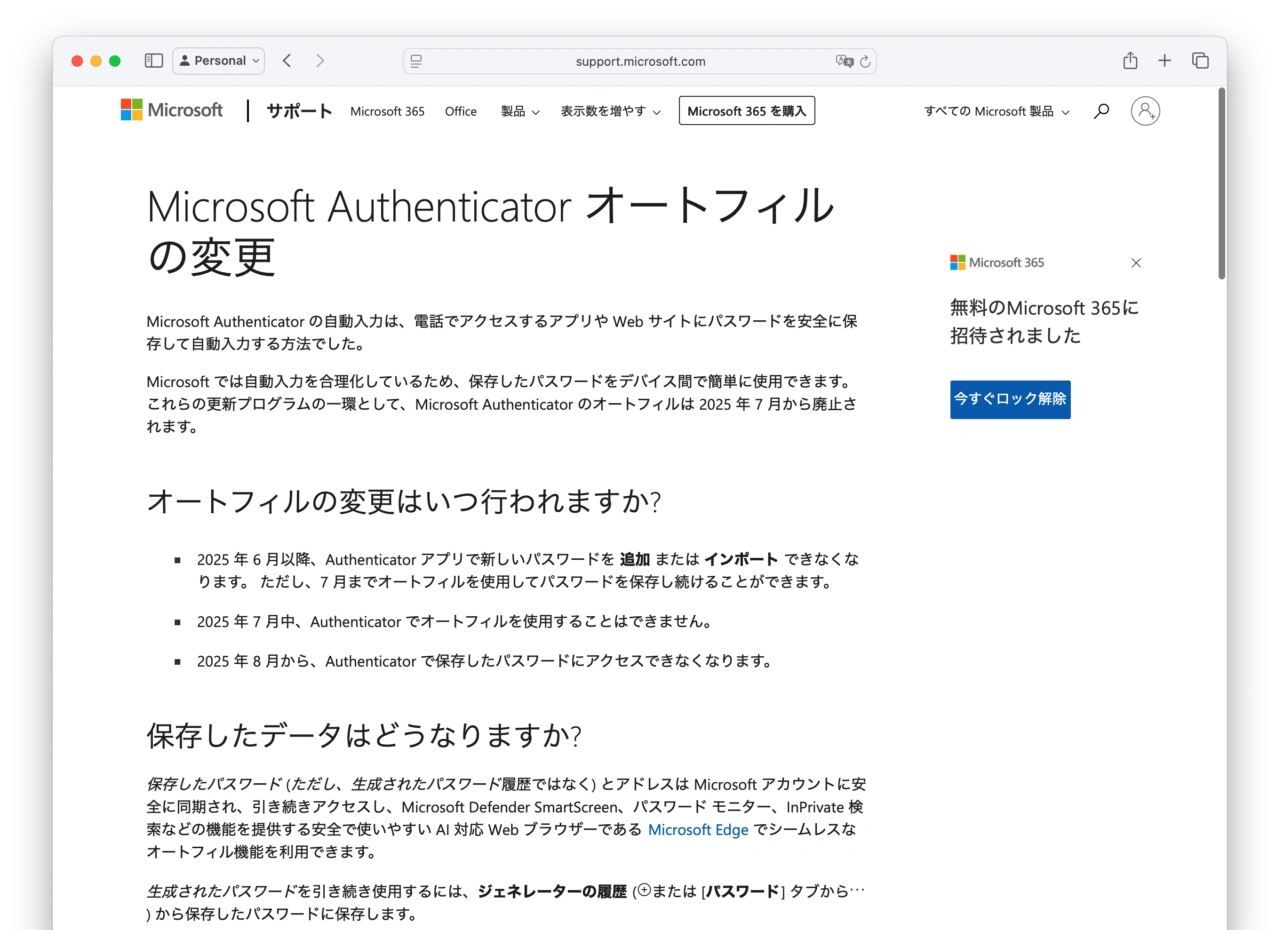
Task: Show the tab overview icon
Action: 1200,61
